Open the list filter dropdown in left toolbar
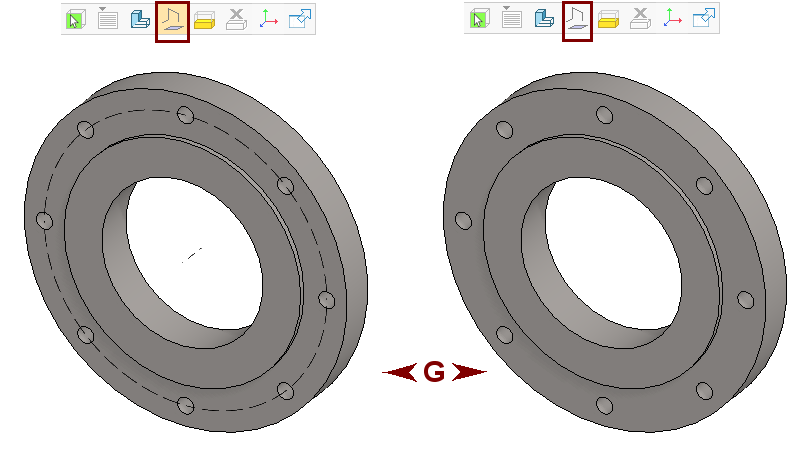The width and height of the screenshot is (802, 450). (x=108, y=19)
